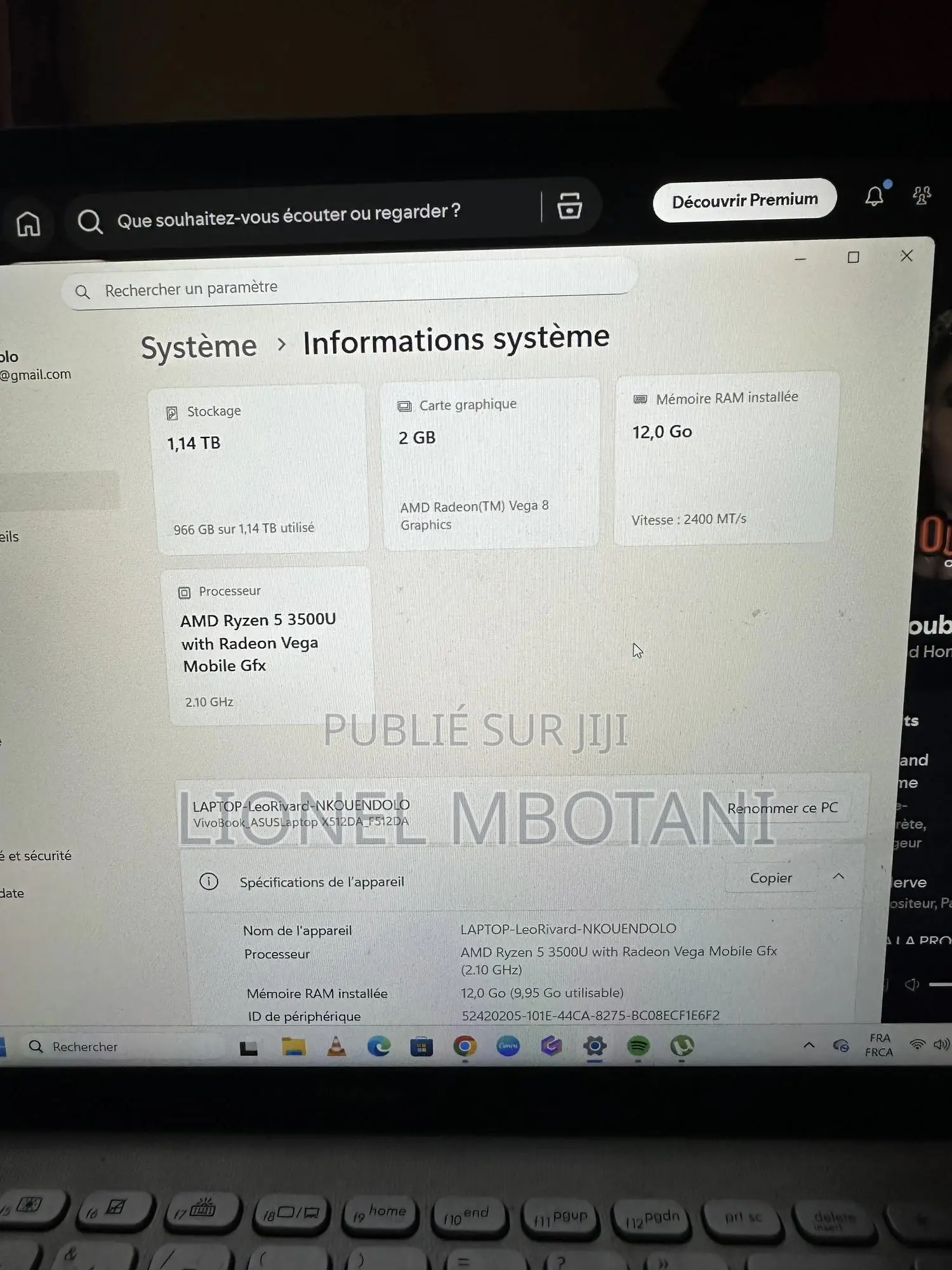Click the Settings search magnifier icon
The height and width of the screenshot is (1270, 952).
coord(83,292)
